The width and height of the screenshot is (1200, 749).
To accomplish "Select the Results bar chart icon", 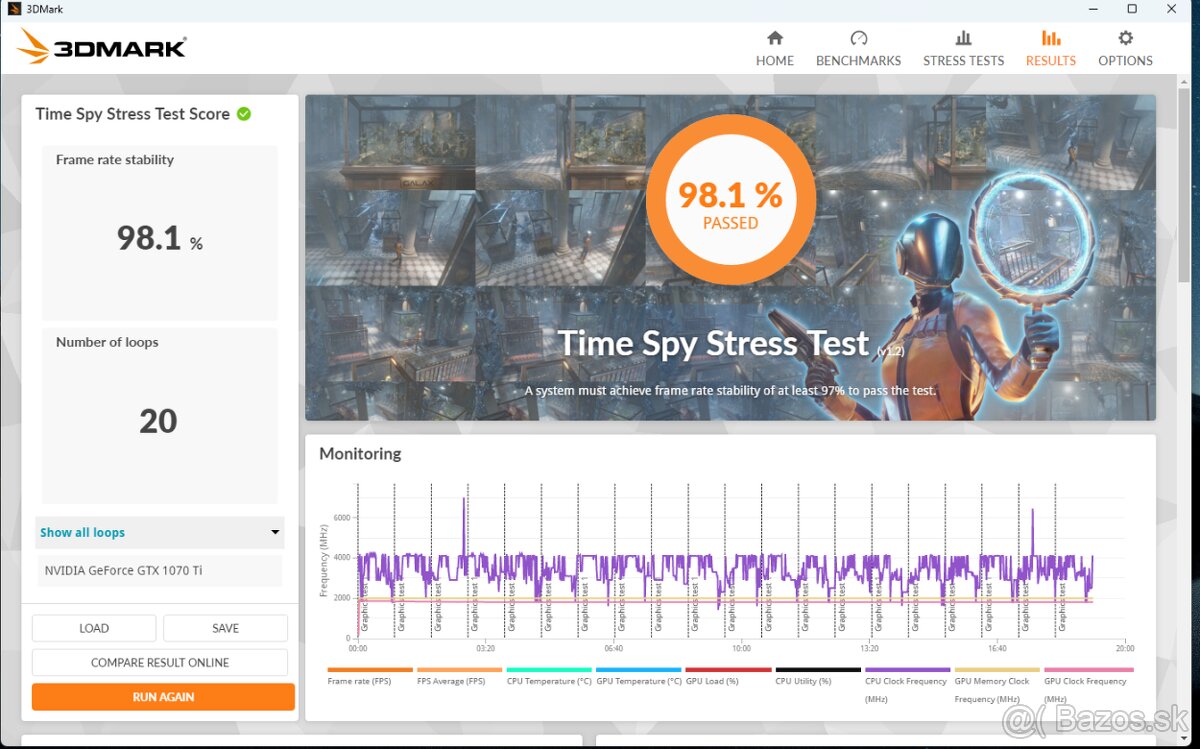I will coord(1050,38).
